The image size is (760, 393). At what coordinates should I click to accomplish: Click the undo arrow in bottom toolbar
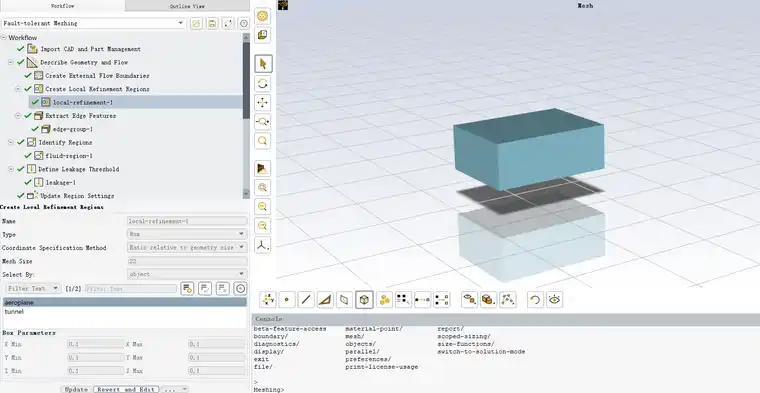tap(535, 300)
